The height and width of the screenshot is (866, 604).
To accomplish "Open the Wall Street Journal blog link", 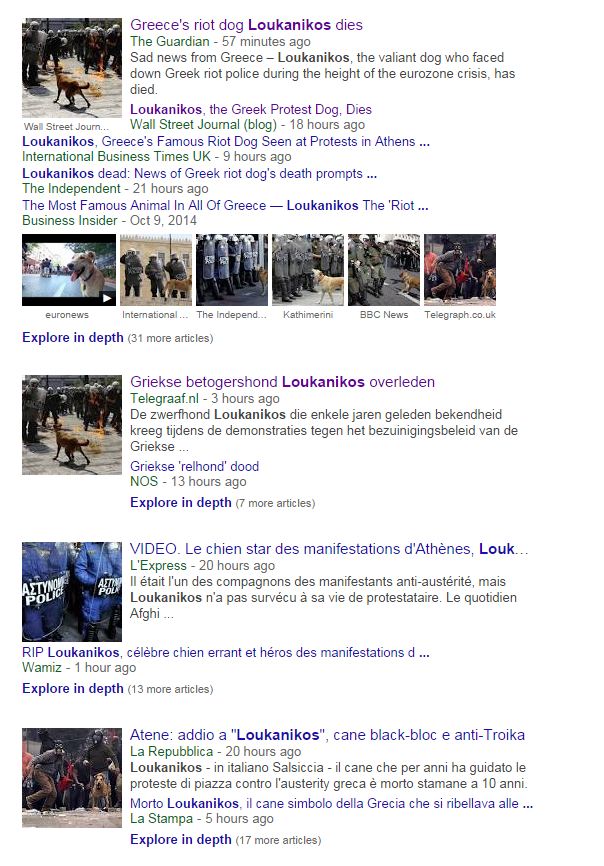I will click(x=251, y=109).
